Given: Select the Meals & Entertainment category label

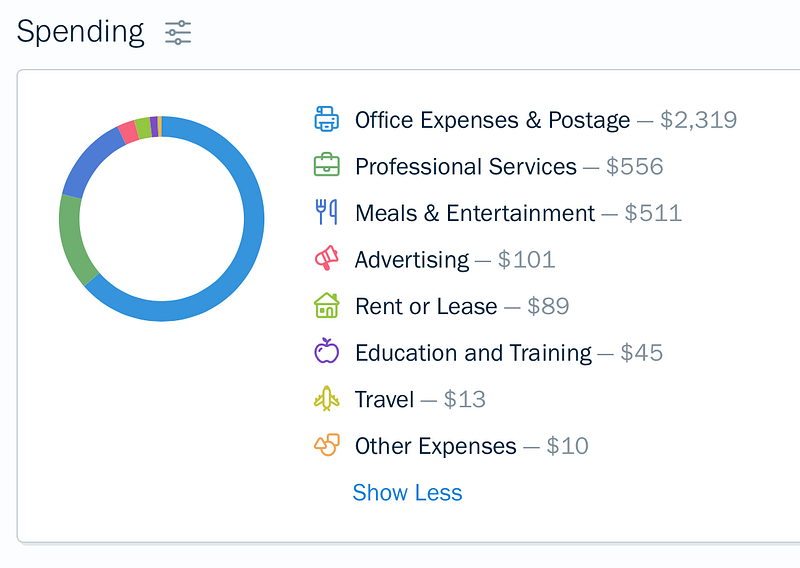Looking at the screenshot, I should tap(475, 213).
